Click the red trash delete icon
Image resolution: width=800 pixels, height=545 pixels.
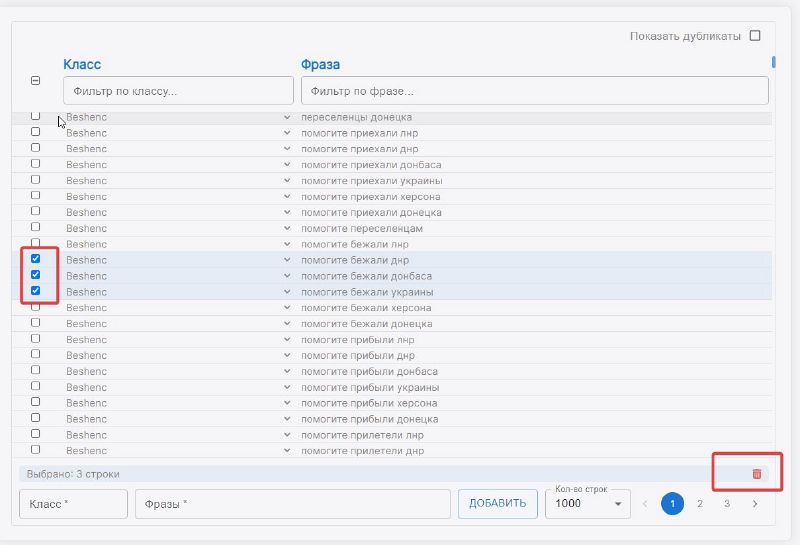click(x=756, y=474)
